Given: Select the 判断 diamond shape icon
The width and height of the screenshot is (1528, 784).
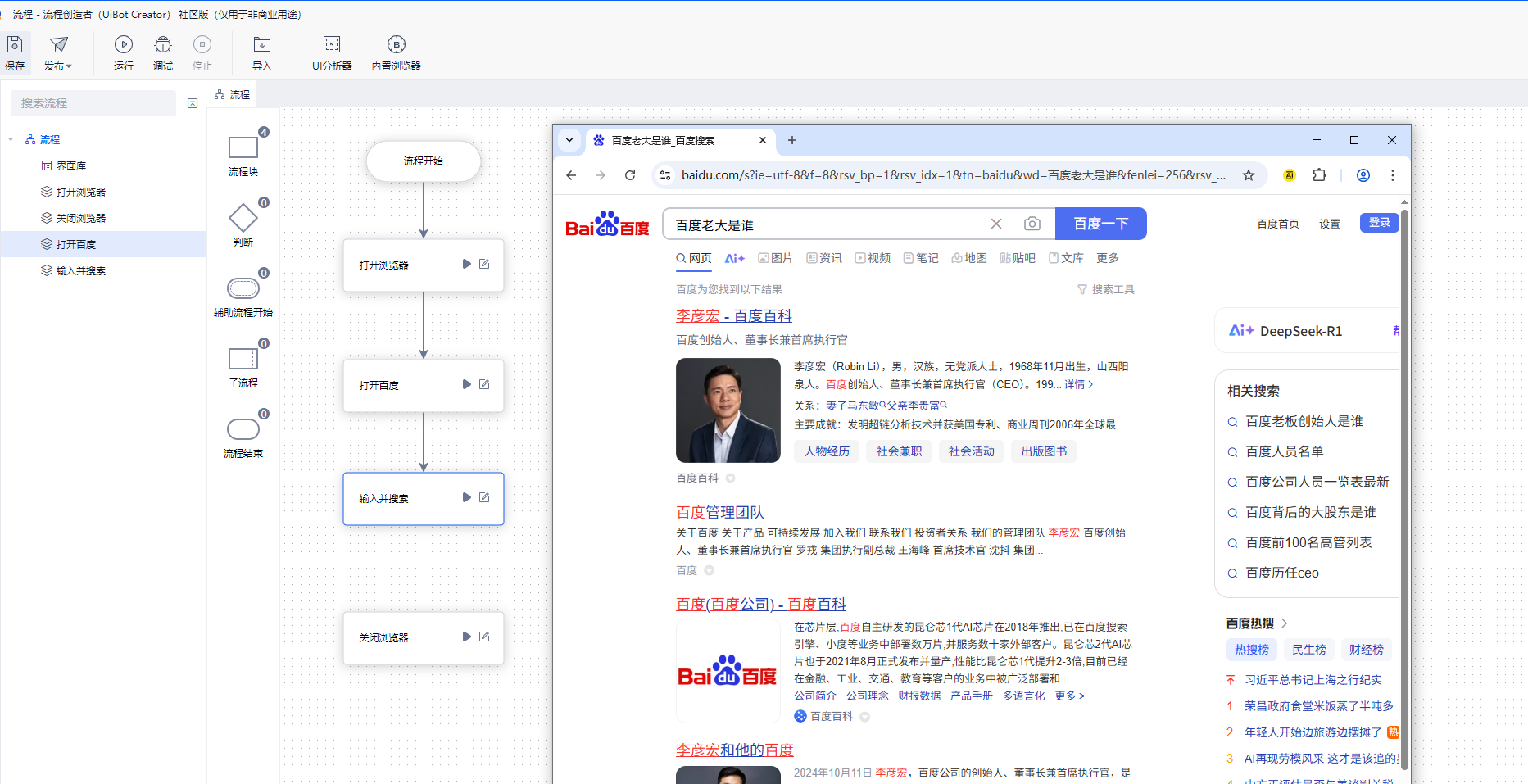Looking at the screenshot, I should pos(243,219).
